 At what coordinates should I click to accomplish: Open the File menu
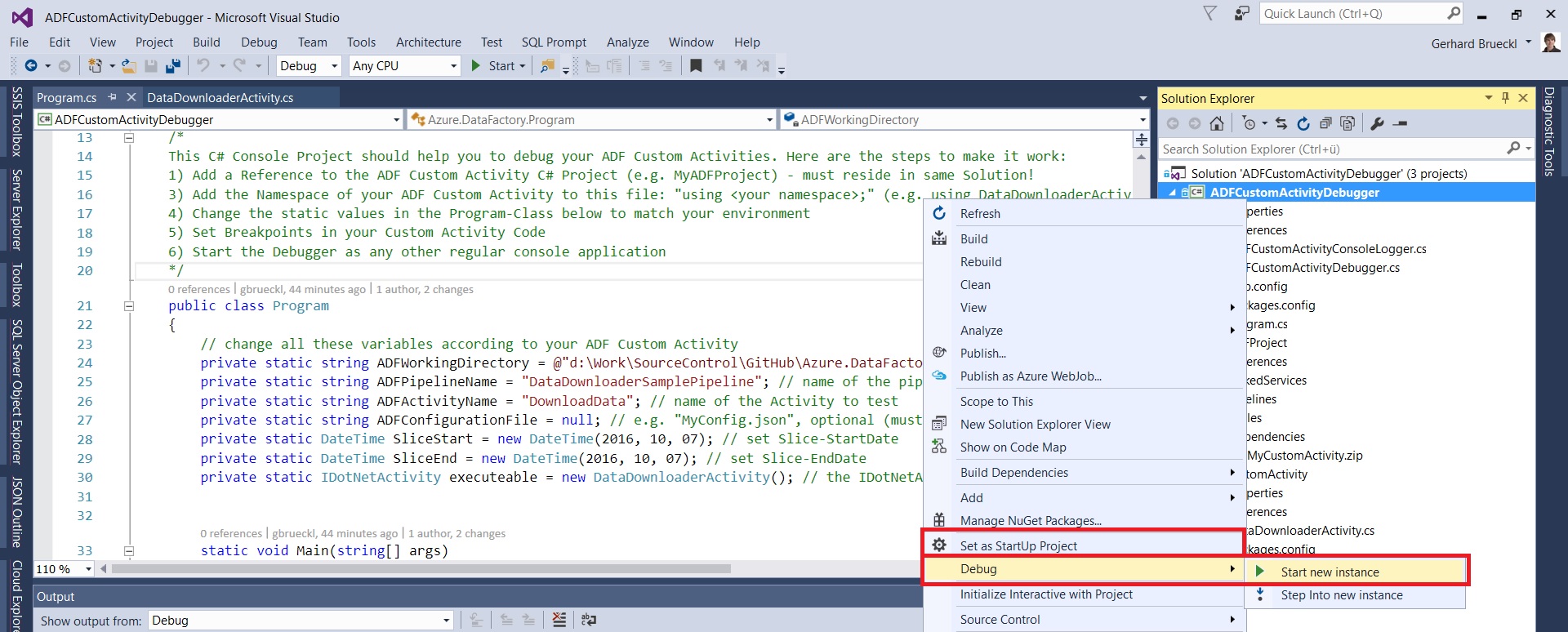[x=19, y=42]
